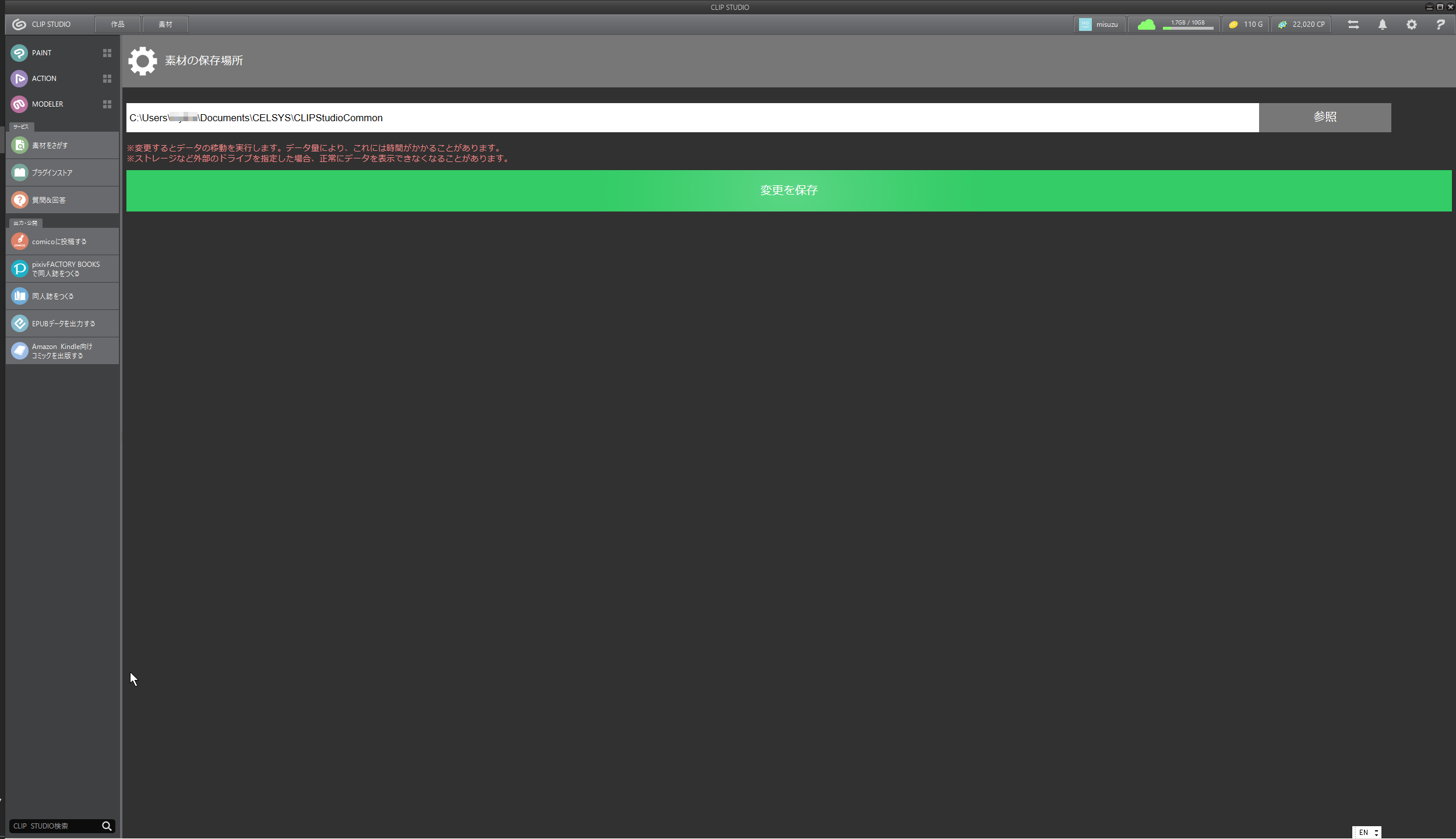Open the EN language selector stepper
The image size is (1456, 839).
click(1376, 833)
